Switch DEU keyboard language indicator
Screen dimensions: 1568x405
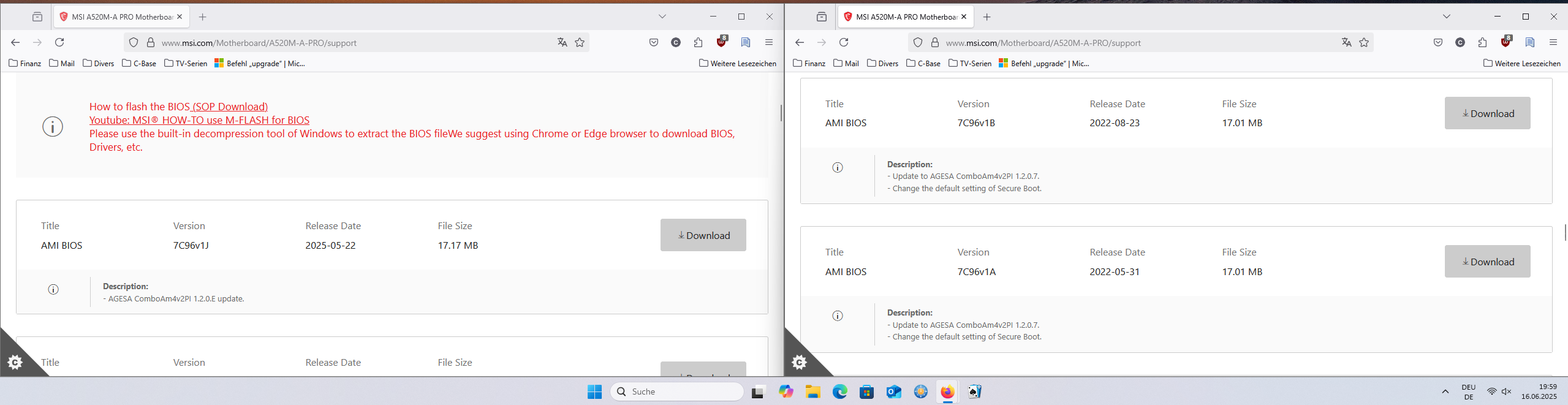[x=1469, y=392]
